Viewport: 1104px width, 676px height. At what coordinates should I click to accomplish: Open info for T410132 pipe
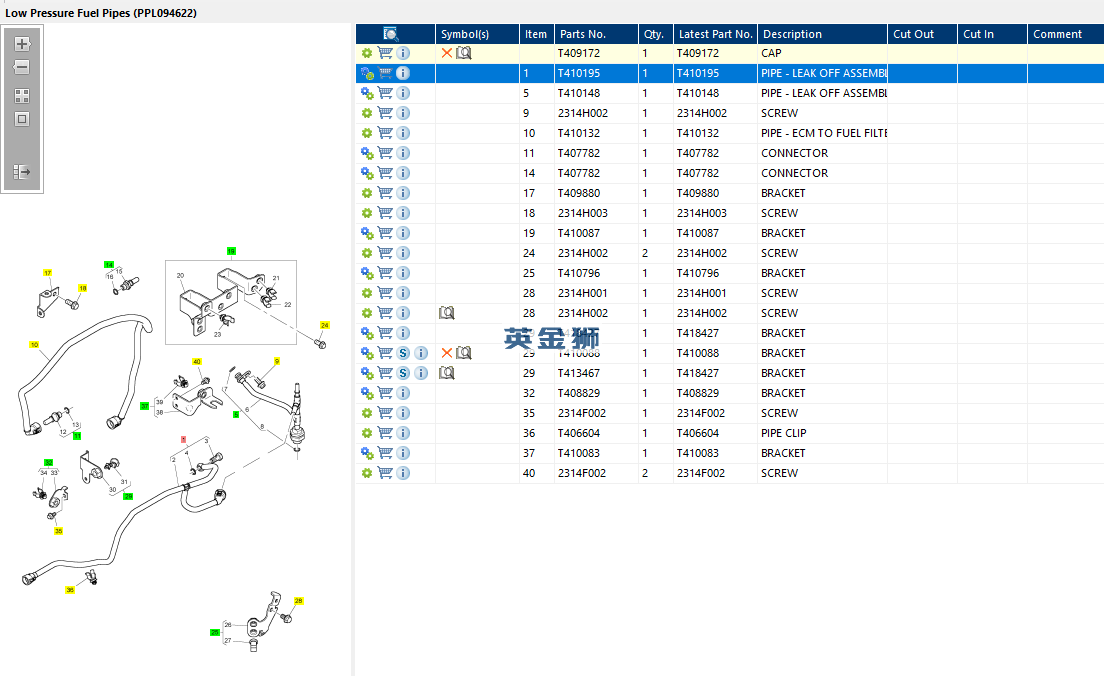(x=403, y=133)
